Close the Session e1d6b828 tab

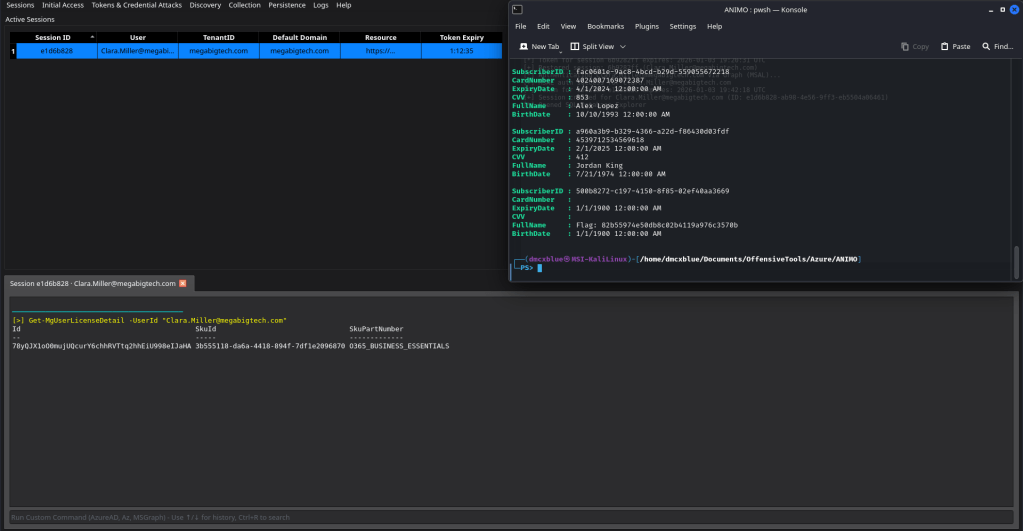point(182,283)
